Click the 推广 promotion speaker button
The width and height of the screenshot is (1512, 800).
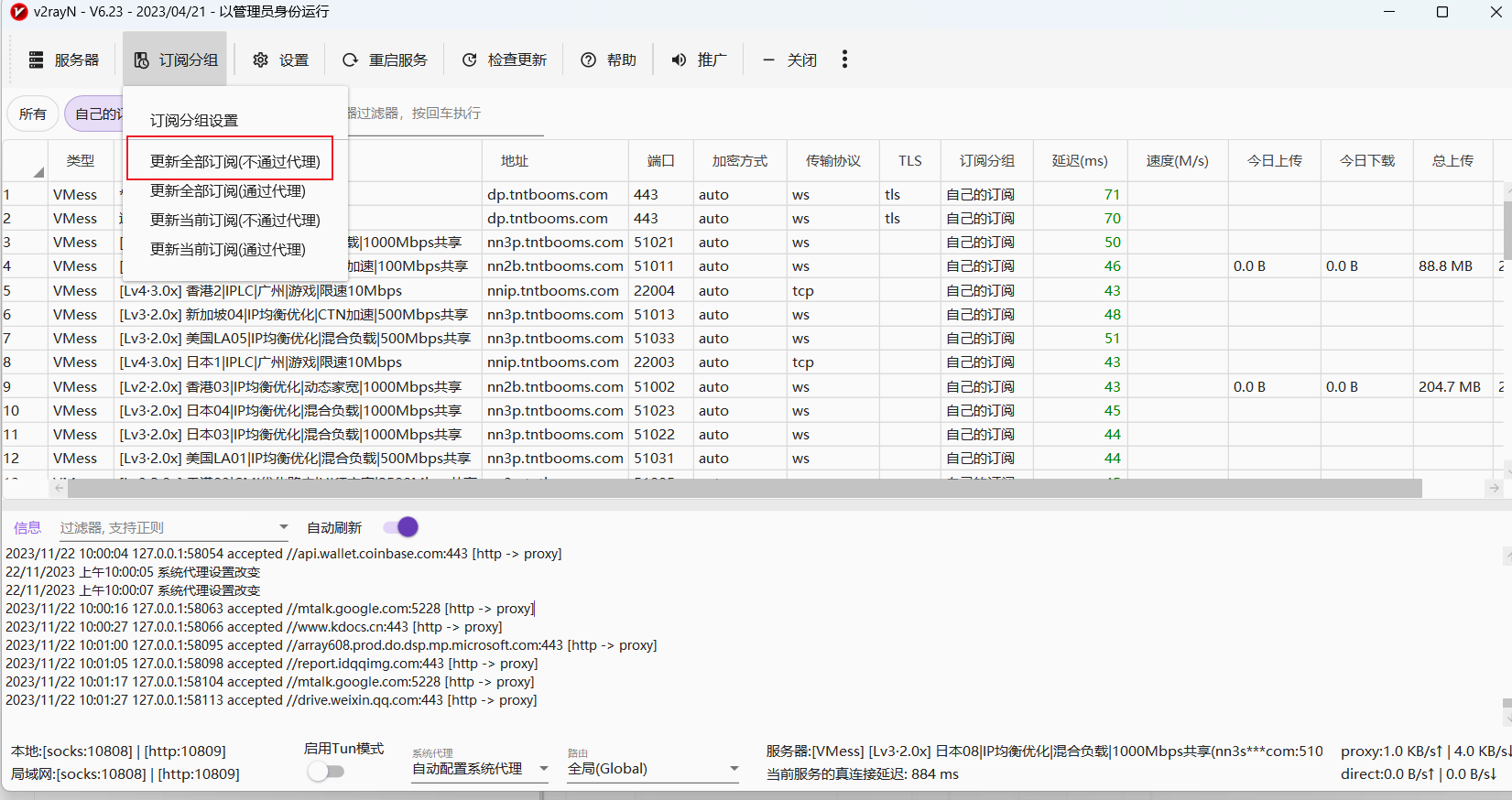[x=699, y=59]
